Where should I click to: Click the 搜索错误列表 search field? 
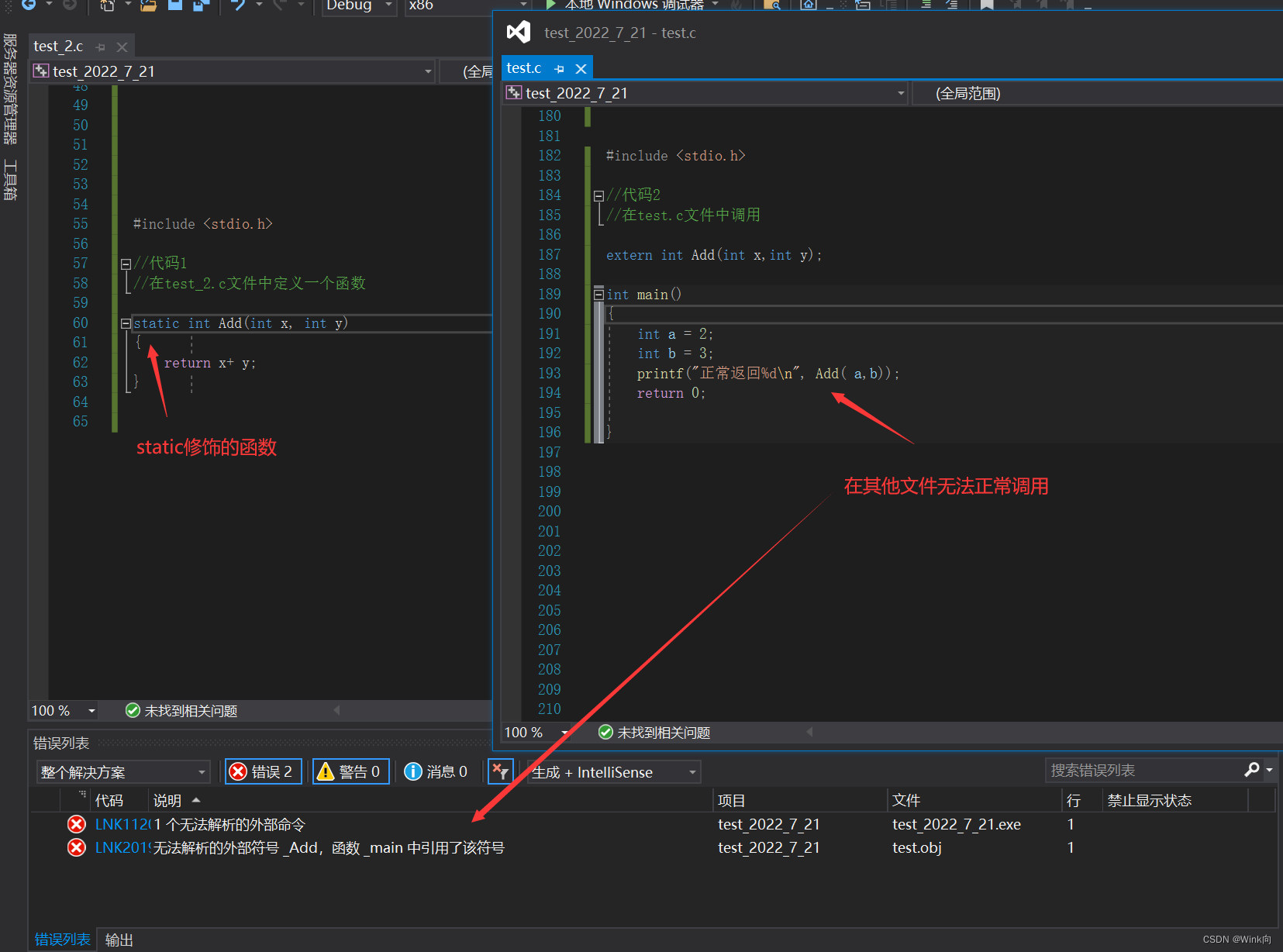click(x=1143, y=770)
